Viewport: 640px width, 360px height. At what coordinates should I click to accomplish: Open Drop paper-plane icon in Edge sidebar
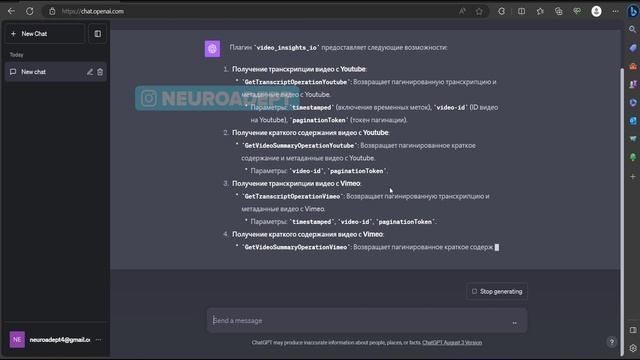[633, 139]
